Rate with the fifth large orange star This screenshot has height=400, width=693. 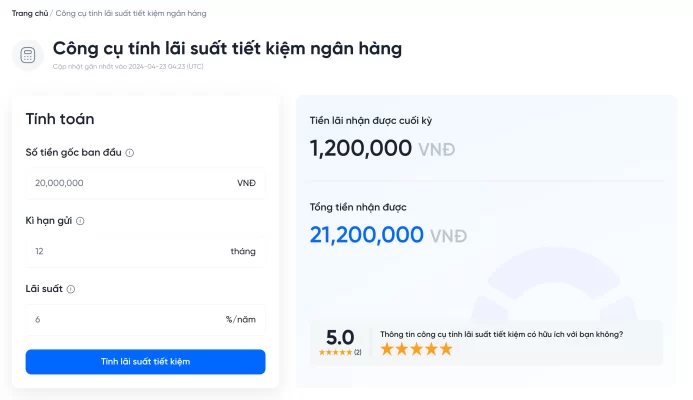[x=446, y=349]
